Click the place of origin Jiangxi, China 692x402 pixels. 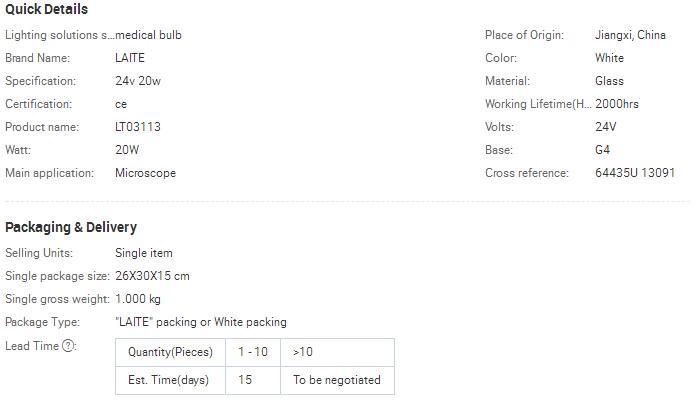click(x=630, y=35)
